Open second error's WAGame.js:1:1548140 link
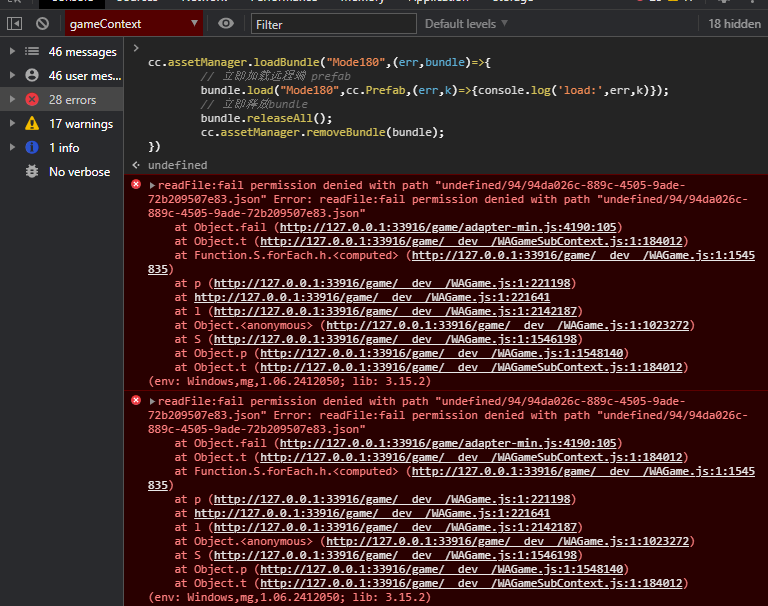768x606 pixels. [441, 570]
